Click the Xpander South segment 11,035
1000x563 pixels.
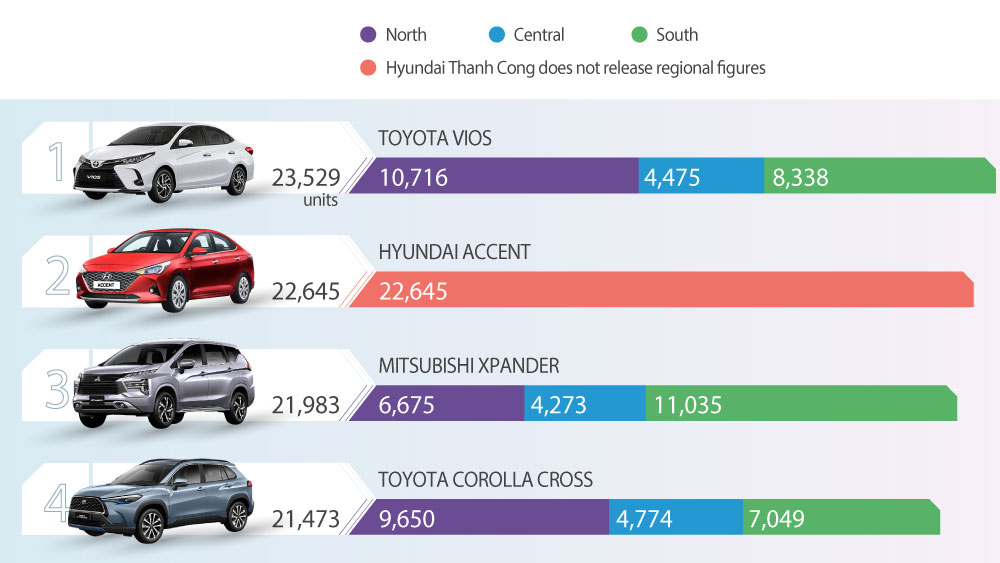800,405
